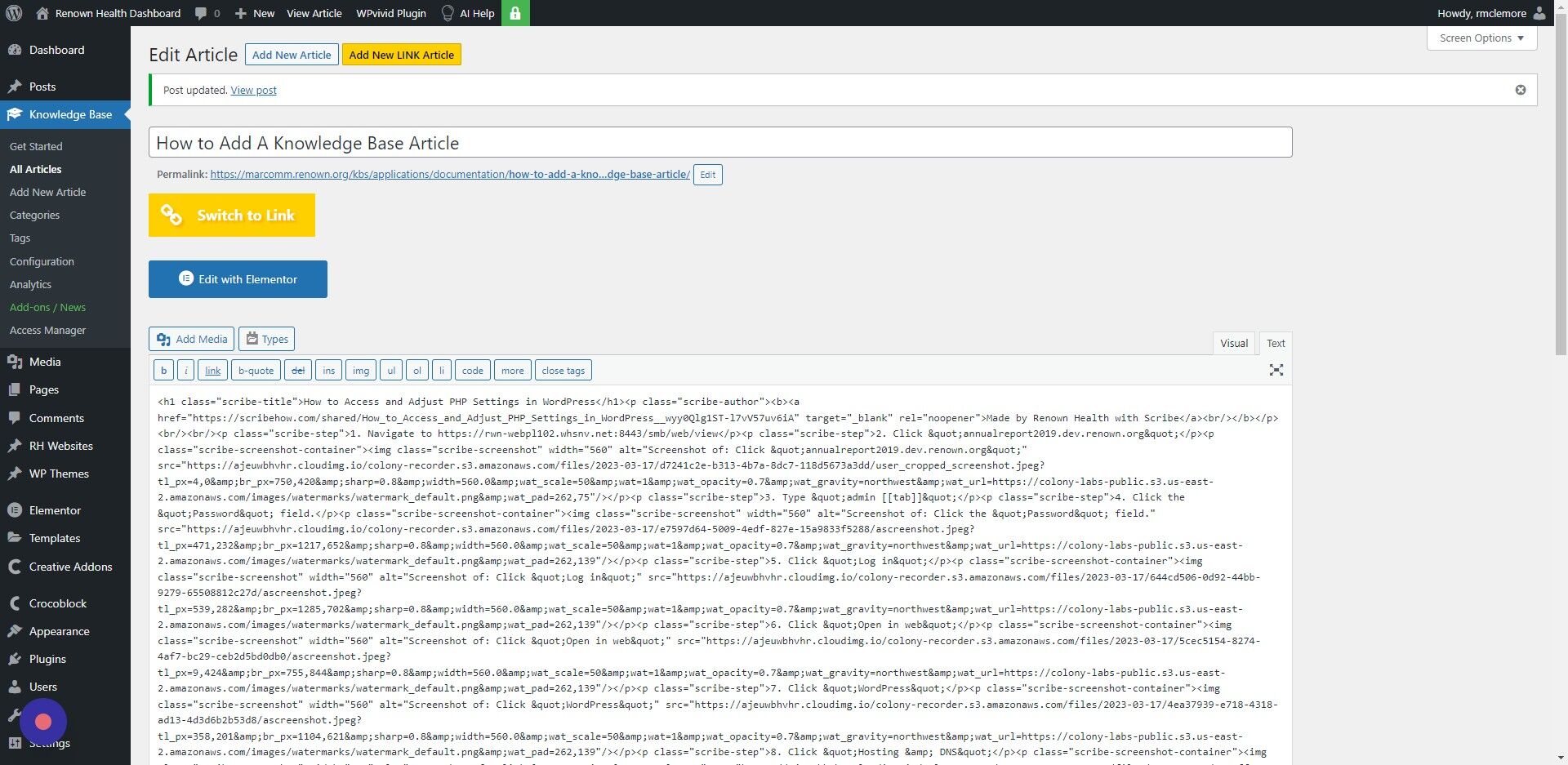The width and height of the screenshot is (1568, 765).
Task: Insert bold tag with b button
Action: pyautogui.click(x=163, y=371)
